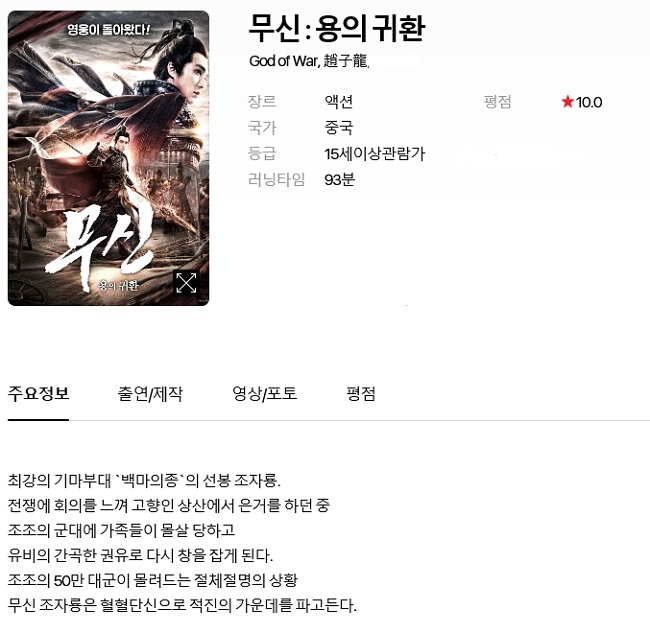This screenshot has height=634, width=650.
Task: Click the 러닝타임 field label
Action: (276, 180)
